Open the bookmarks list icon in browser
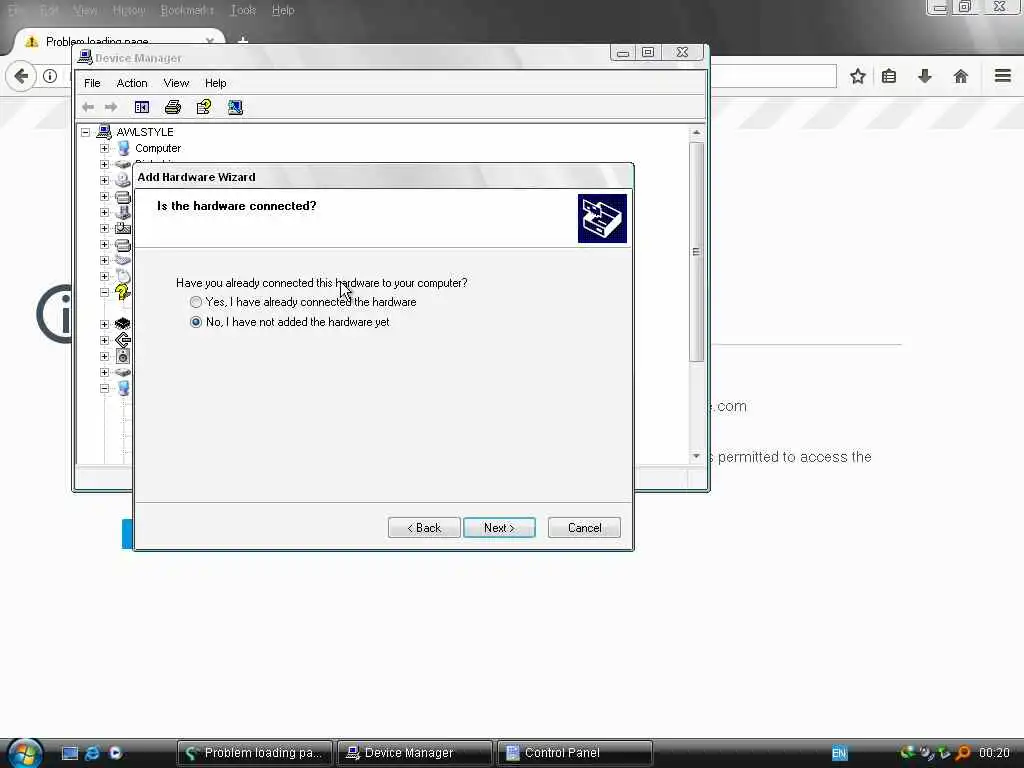 click(x=889, y=76)
